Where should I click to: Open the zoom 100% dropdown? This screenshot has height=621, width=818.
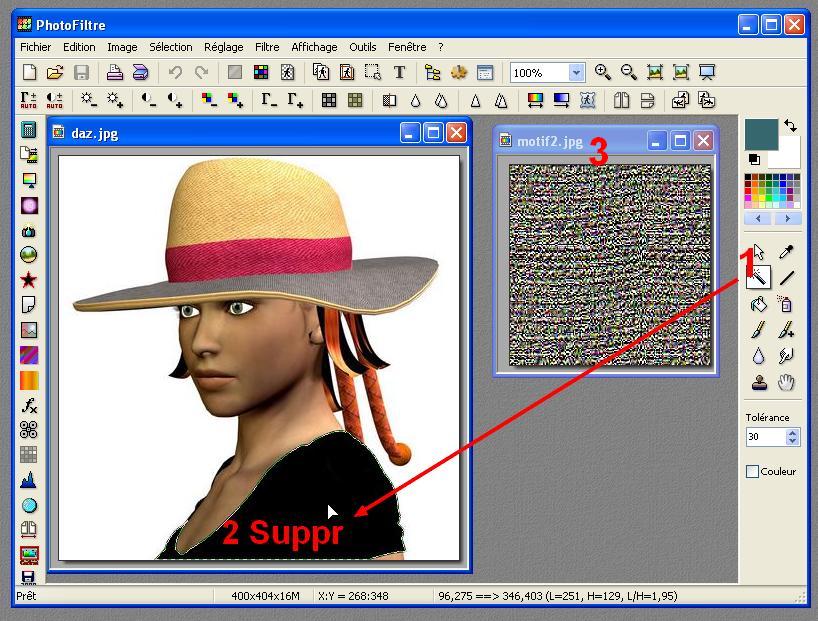pos(576,73)
